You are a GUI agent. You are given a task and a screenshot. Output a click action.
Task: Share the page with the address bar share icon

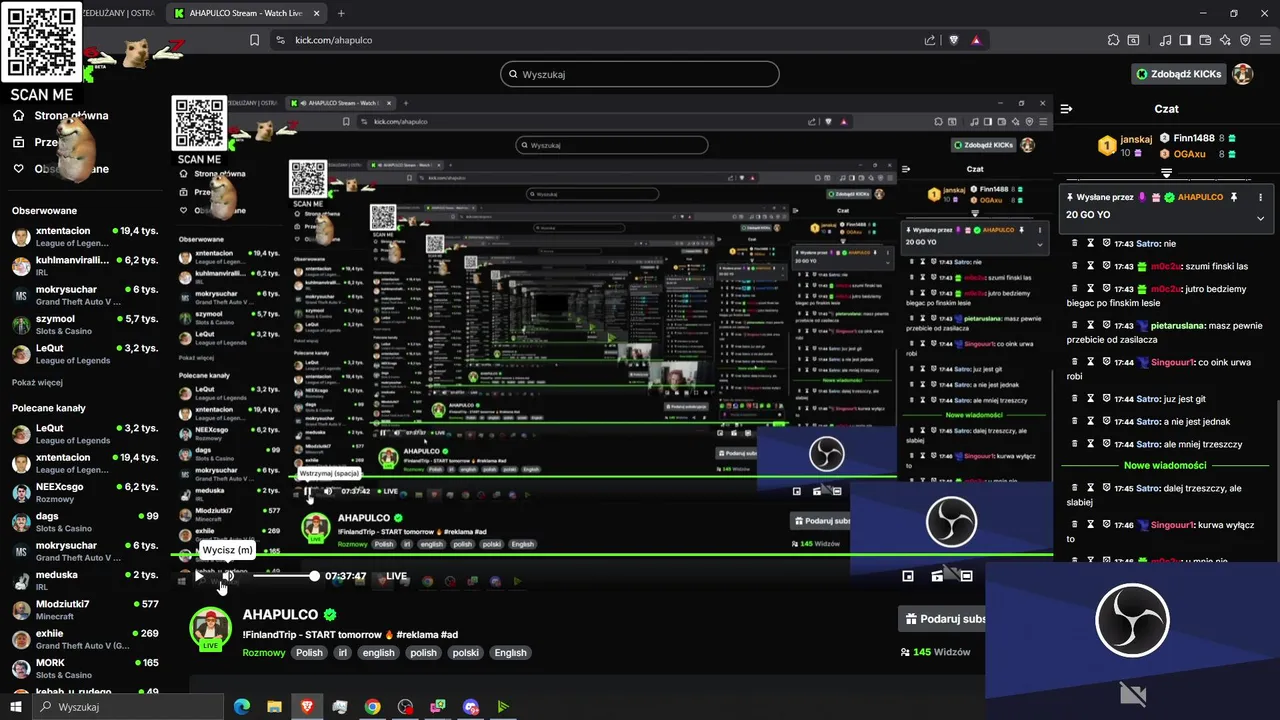930,40
